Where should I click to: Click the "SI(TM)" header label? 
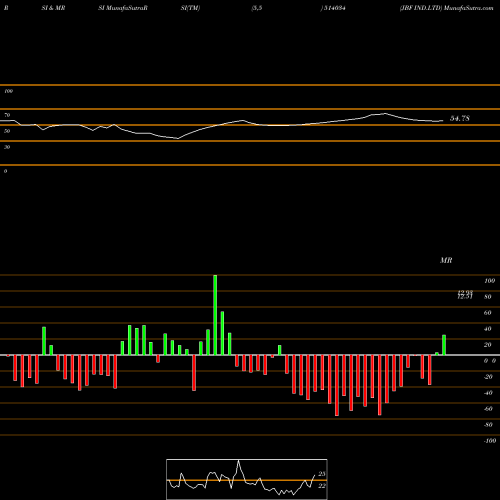tap(190, 8)
